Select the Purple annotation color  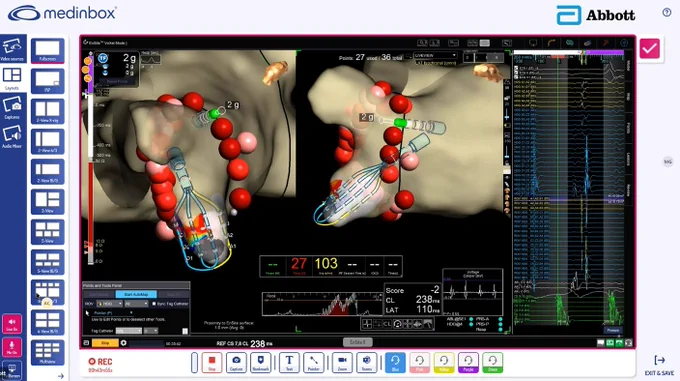468,362
